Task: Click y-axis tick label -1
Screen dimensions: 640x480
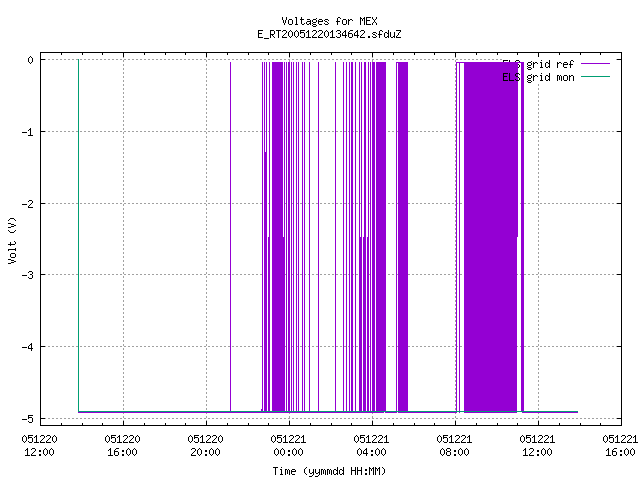Action: click(x=28, y=132)
